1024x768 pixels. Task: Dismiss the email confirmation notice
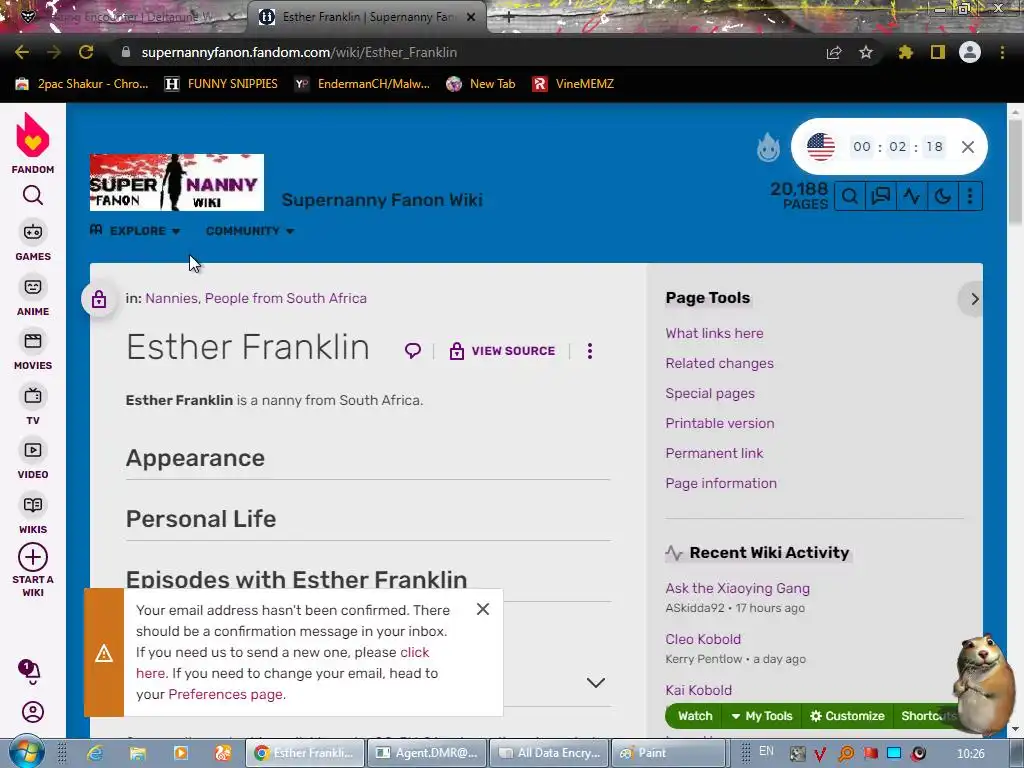[x=483, y=609]
